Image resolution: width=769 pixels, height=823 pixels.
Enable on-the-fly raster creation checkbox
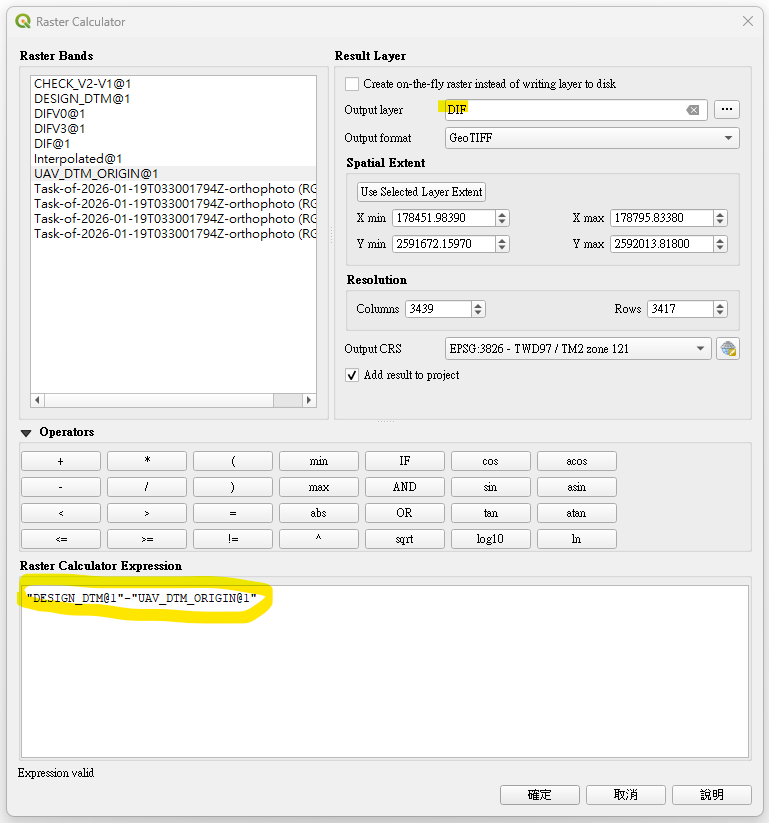click(x=352, y=85)
